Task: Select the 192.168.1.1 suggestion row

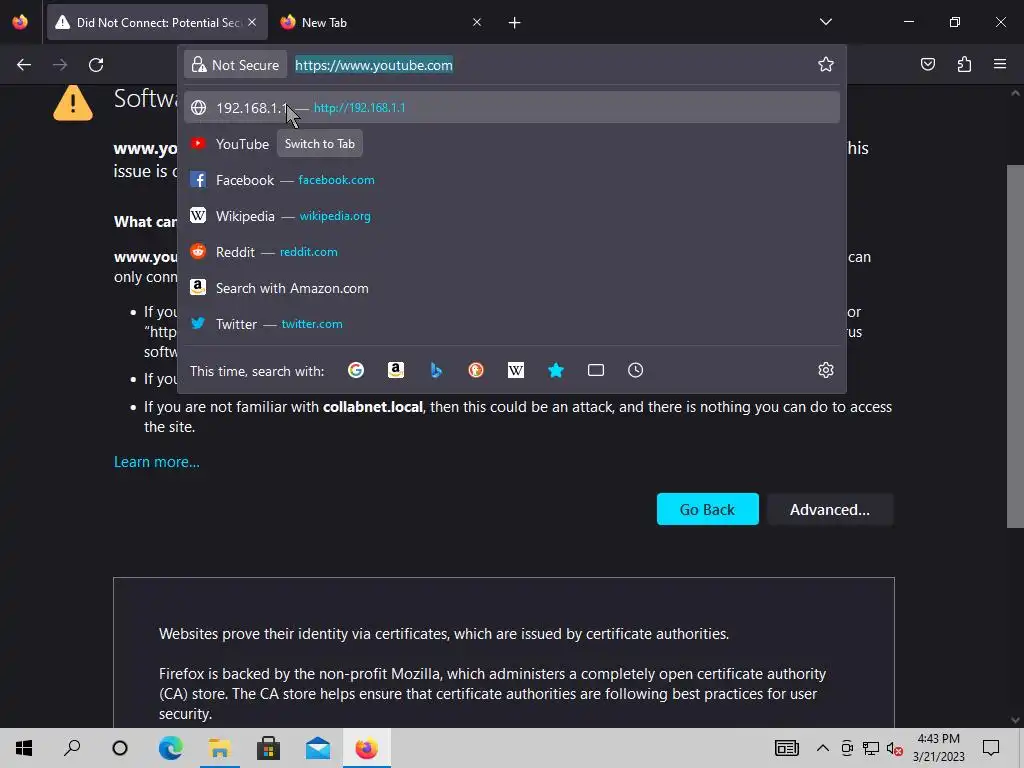Action: [511, 108]
